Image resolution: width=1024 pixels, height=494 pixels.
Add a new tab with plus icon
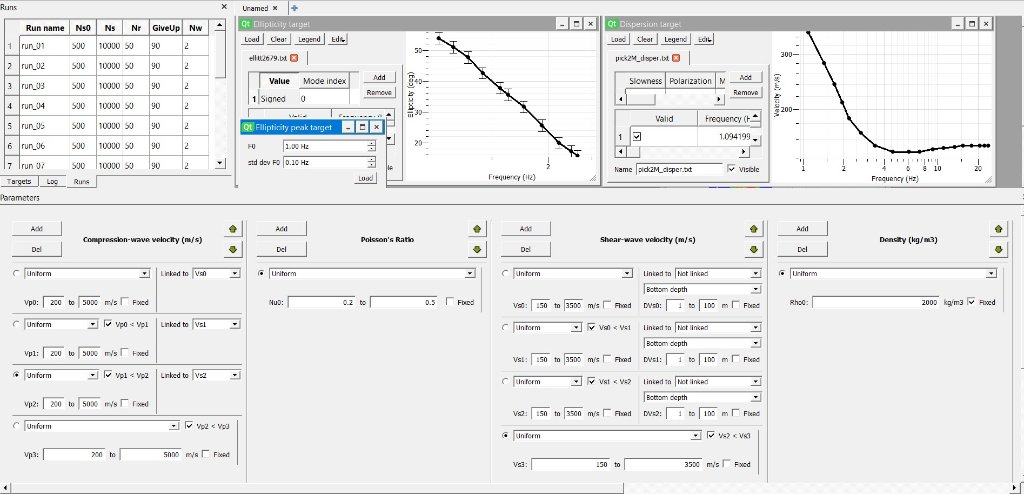click(294, 8)
